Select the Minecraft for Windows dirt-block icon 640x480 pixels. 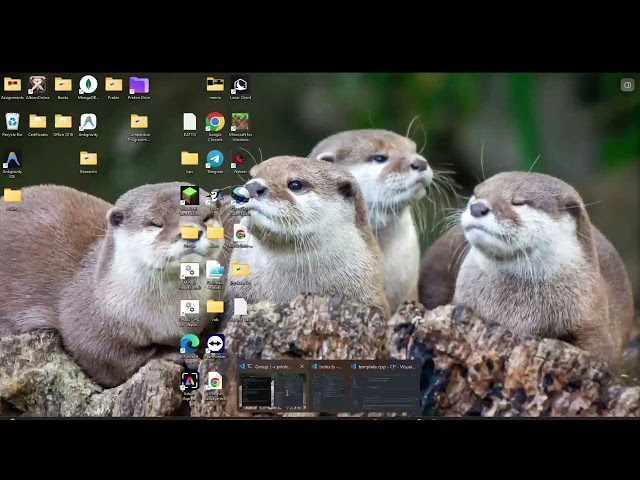pos(240,122)
